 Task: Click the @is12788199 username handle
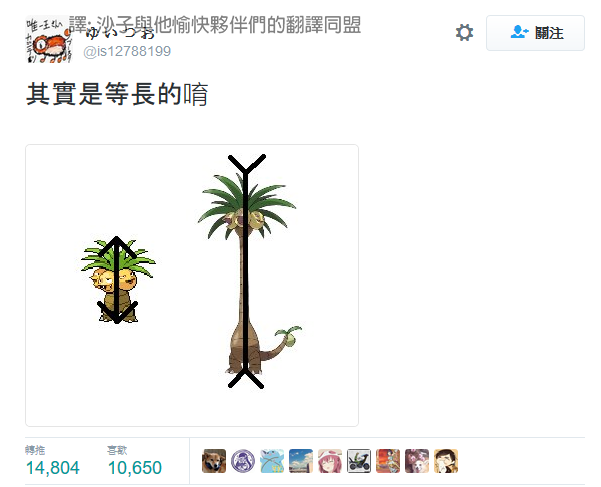tap(127, 51)
